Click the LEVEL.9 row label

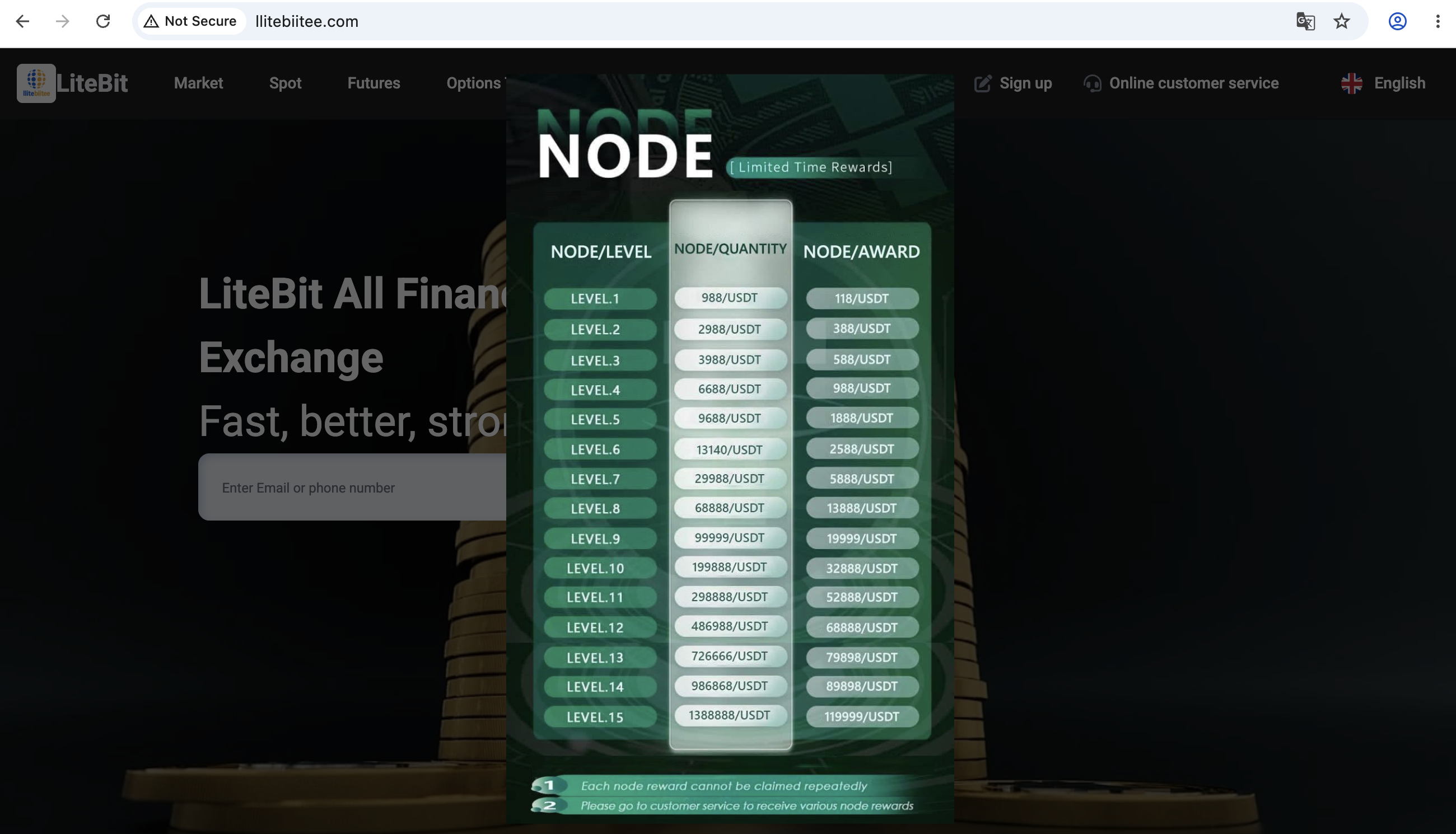pyautogui.click(x=600, y=538)
